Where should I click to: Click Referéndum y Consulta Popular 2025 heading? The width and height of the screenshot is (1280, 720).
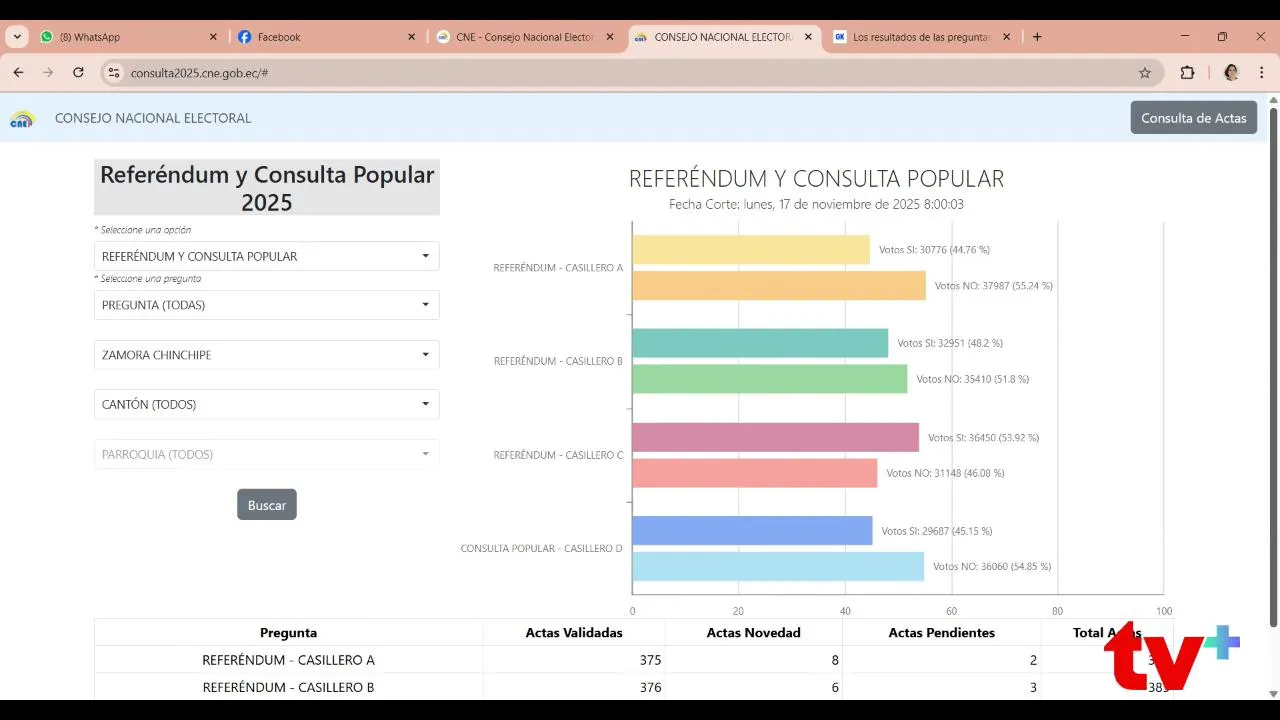(267, 188)
